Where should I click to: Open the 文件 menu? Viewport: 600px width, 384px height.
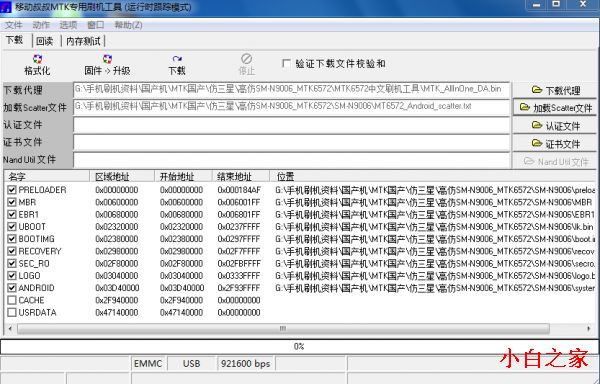14,25
